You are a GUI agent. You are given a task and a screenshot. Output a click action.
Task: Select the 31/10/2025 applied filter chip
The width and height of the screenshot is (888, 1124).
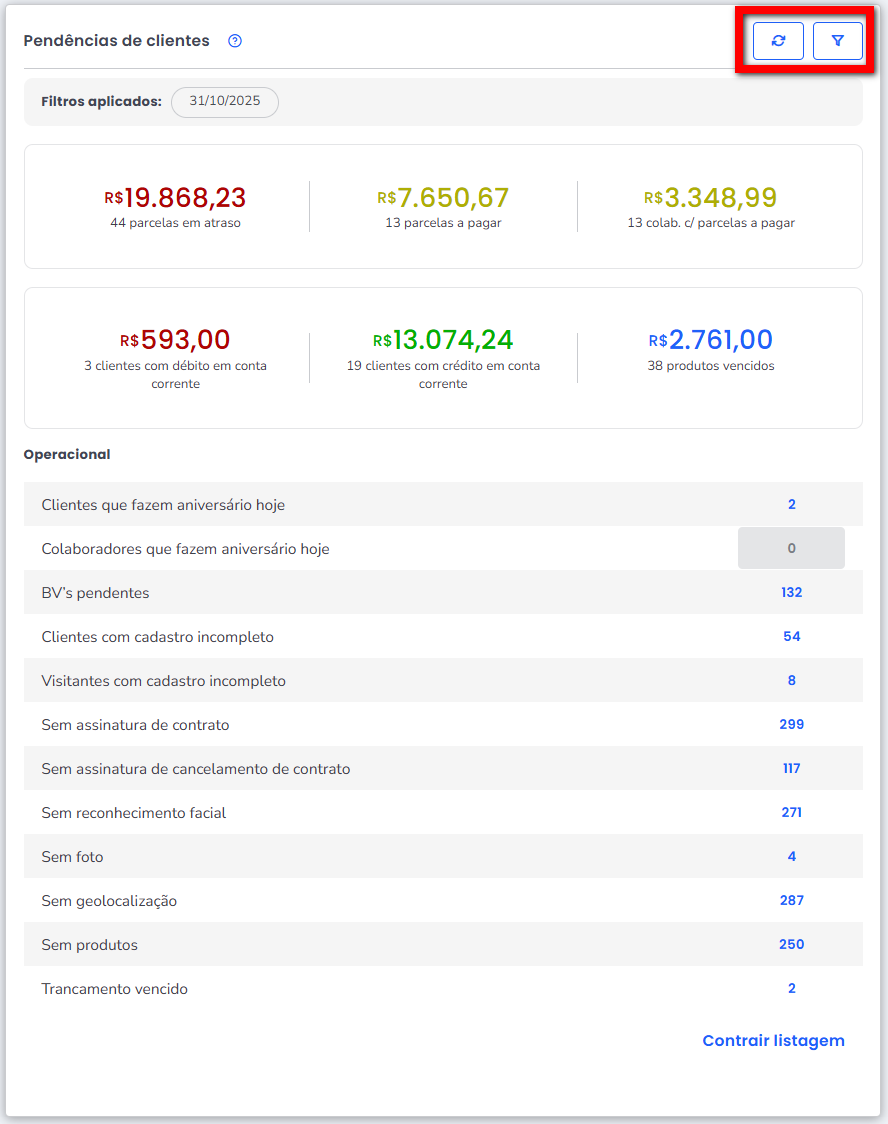coord(224,102)
